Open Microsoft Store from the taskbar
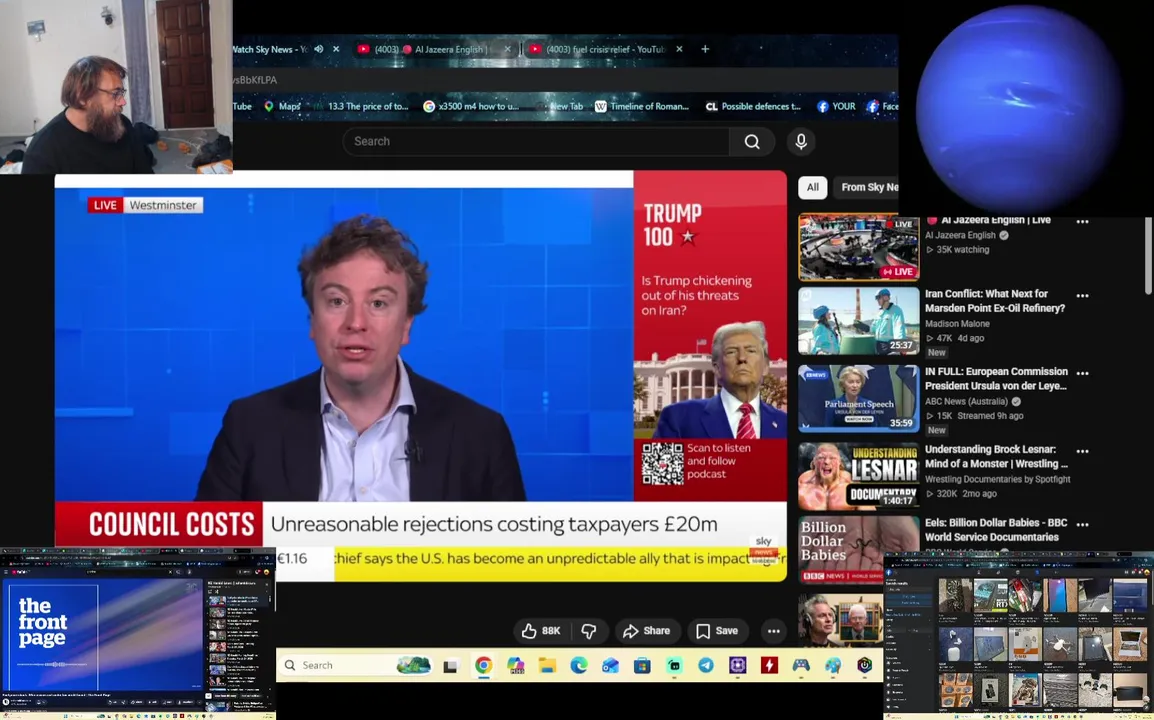This screenshot has height=720, width=1154. 643,666
